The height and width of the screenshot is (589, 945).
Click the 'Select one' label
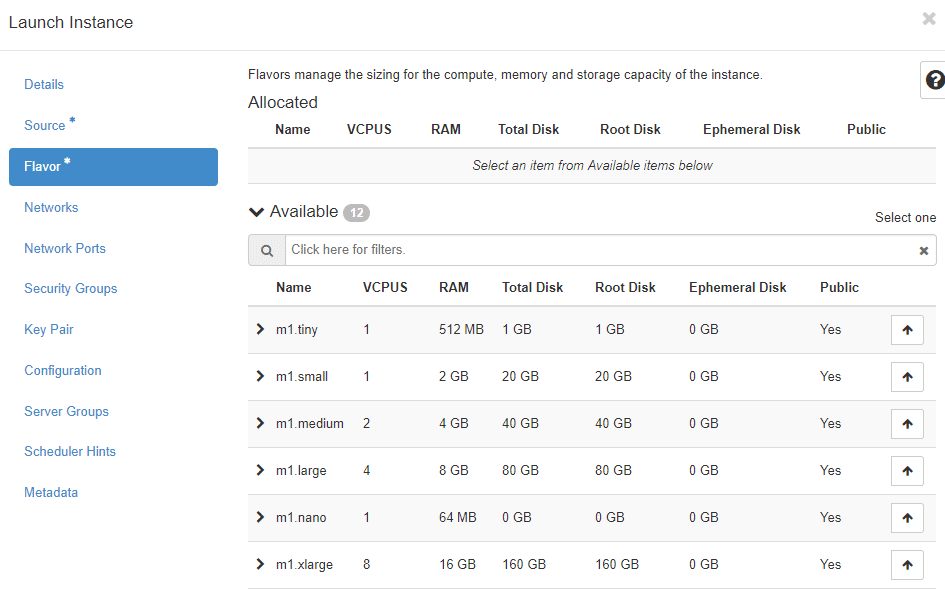(905, 218)
